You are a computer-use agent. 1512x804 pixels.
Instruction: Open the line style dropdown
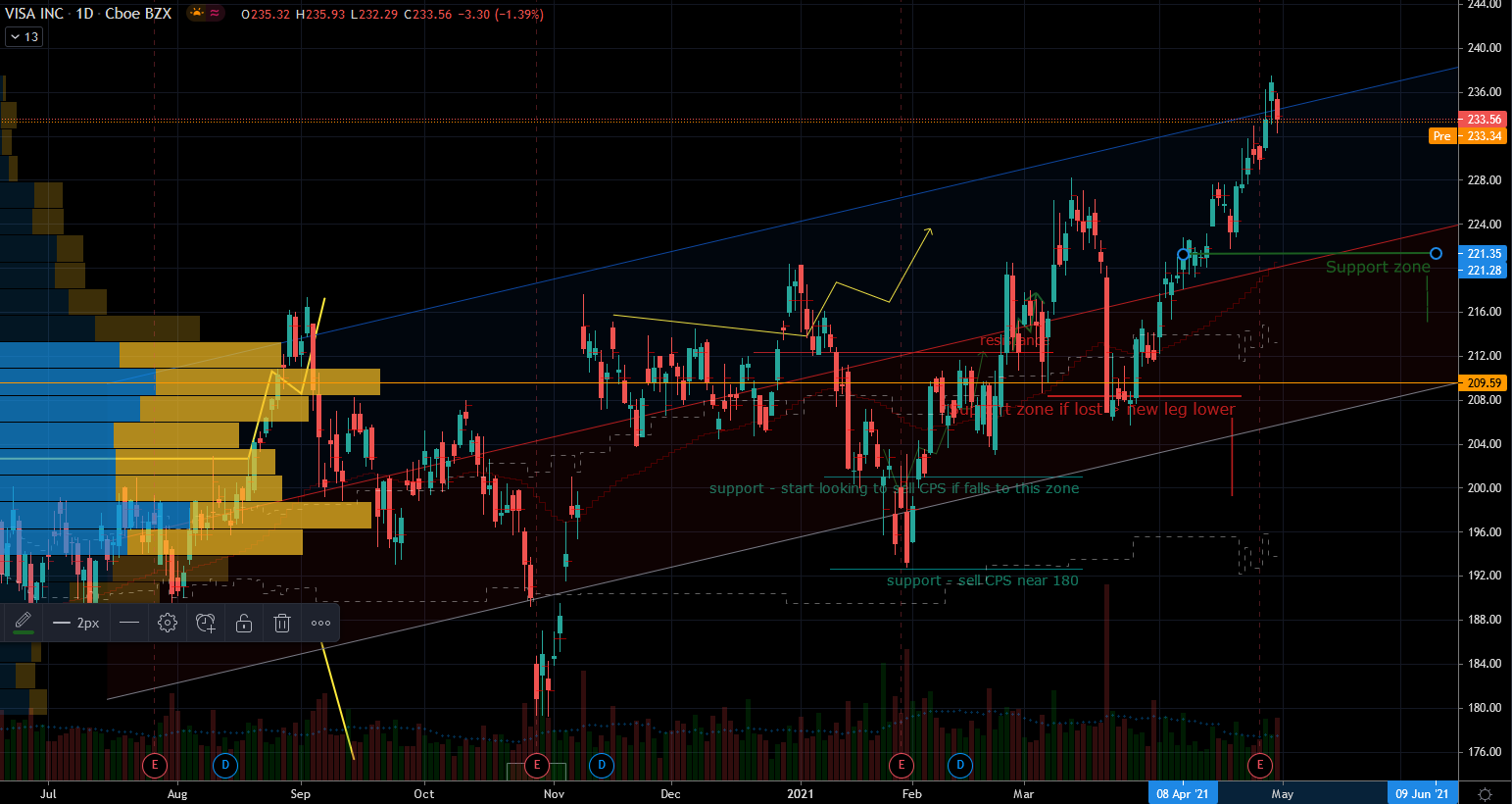(128, 623)
